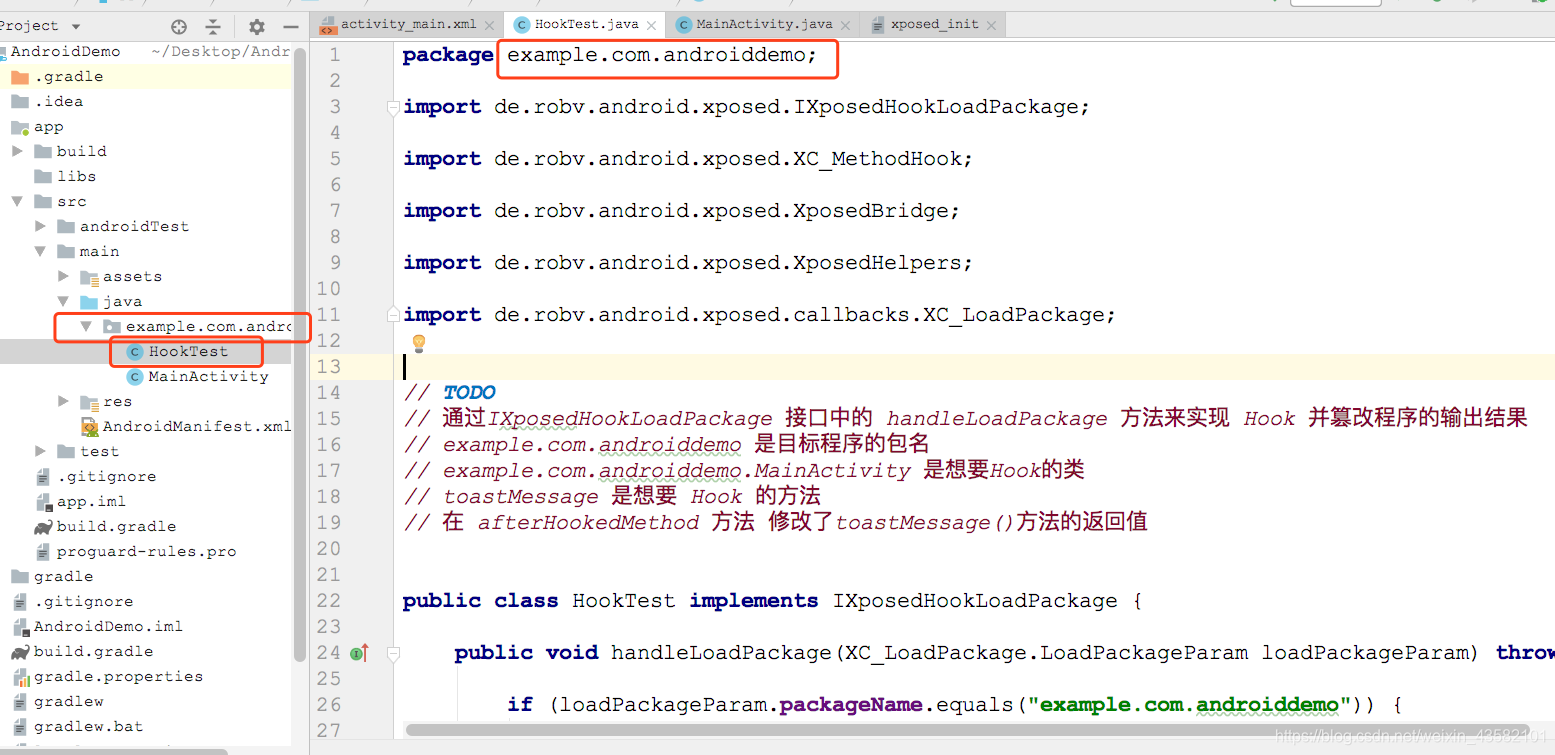Viewport: 1555px width, 755px height.
Task: Click the scroll-from-source target icon
Action: [179, 27]
